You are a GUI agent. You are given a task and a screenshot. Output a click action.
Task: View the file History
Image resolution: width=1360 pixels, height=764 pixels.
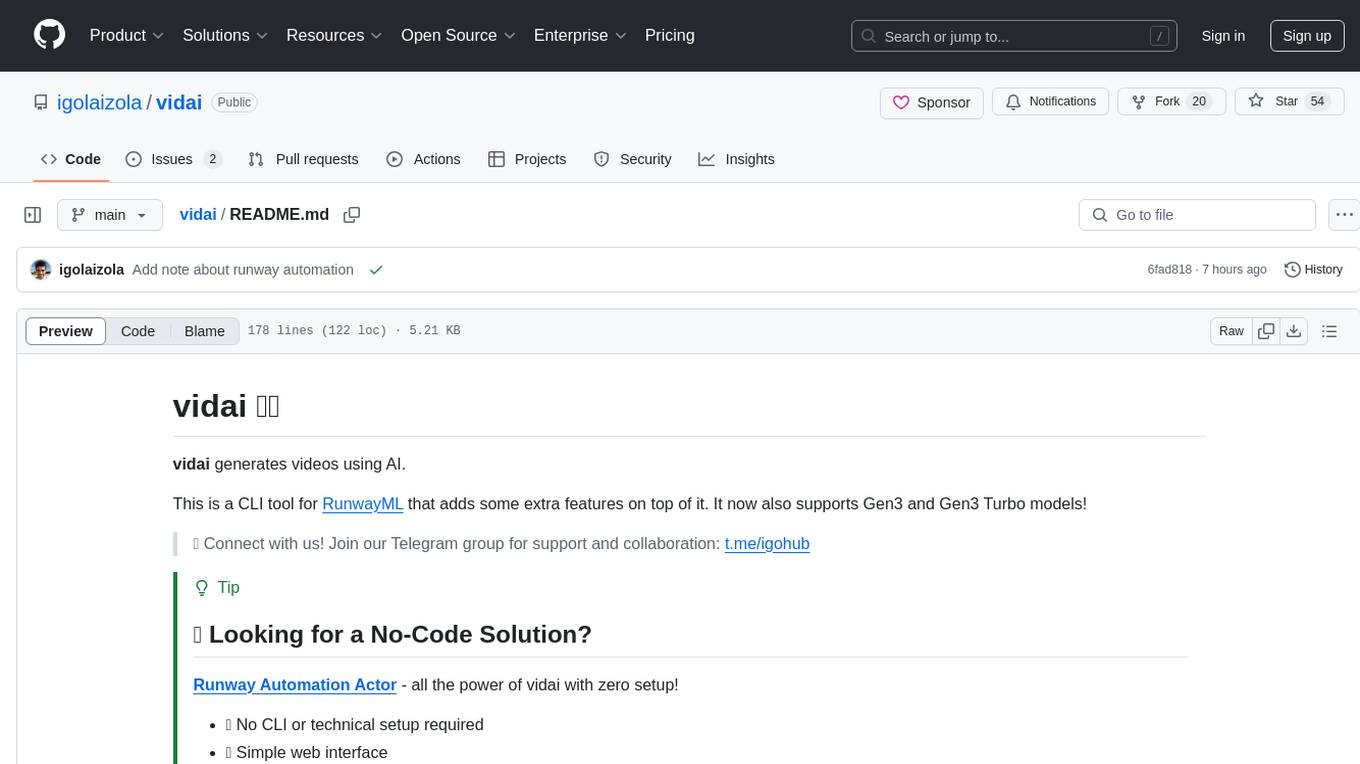click(x=1313, y=270)
